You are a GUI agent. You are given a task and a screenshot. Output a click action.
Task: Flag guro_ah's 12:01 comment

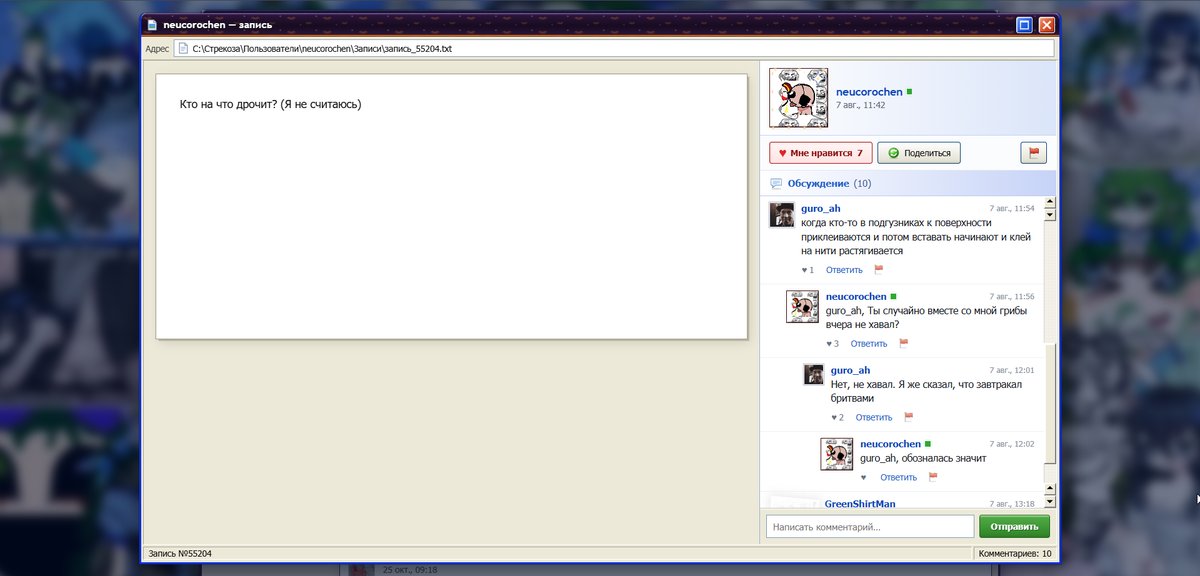click(909, 418)
